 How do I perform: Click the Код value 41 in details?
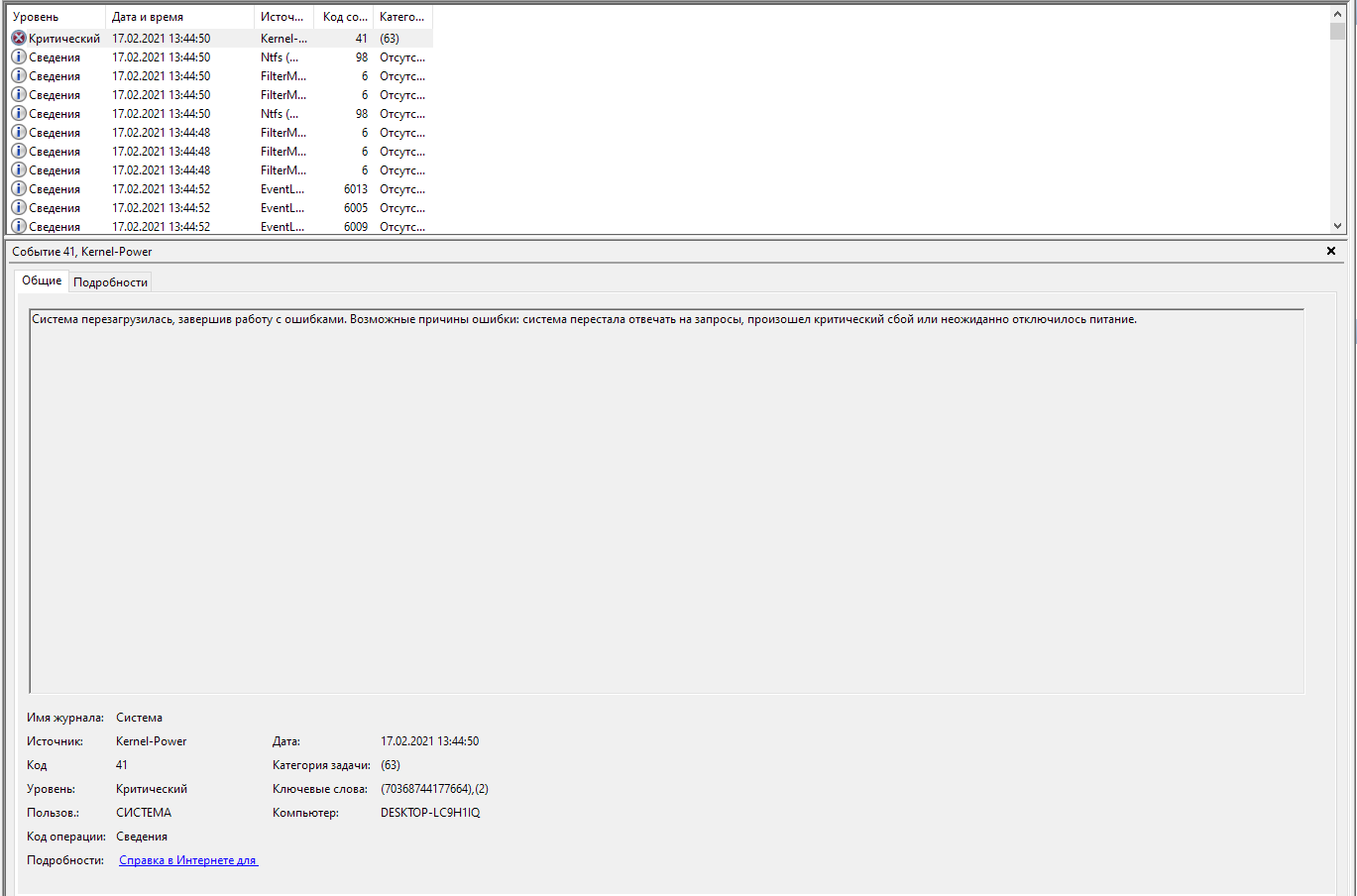tap(122, 765)
